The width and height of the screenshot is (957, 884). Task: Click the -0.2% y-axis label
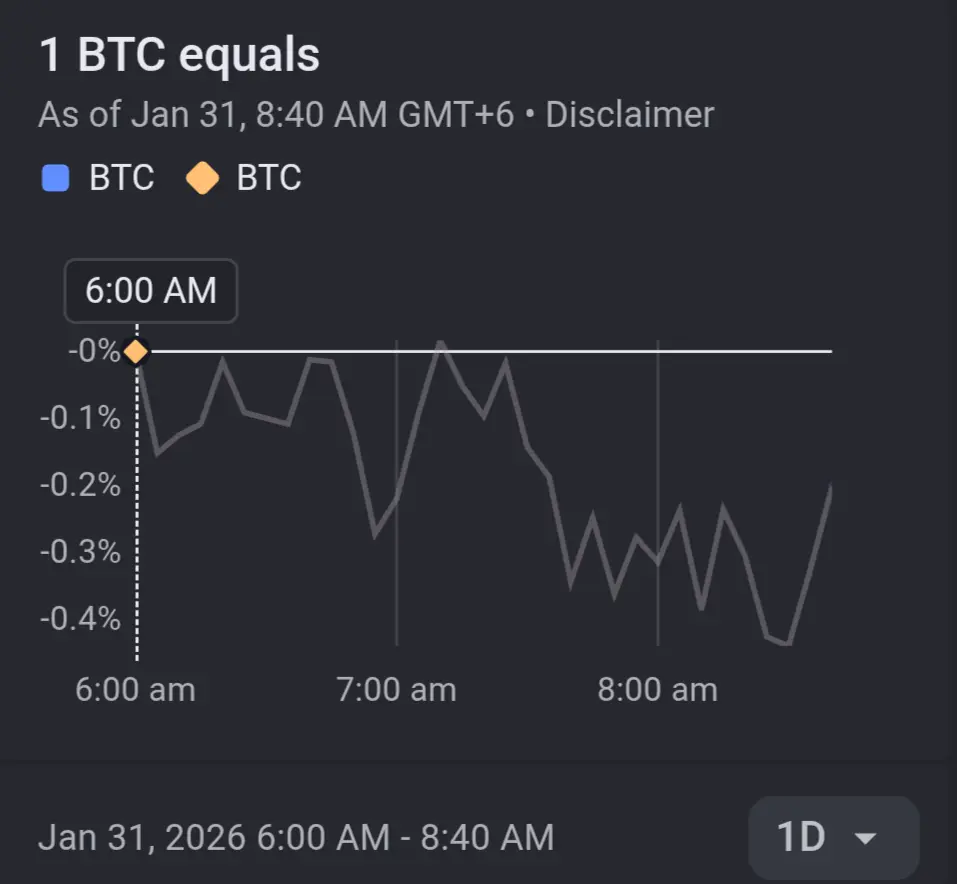[x=80, y=485]
